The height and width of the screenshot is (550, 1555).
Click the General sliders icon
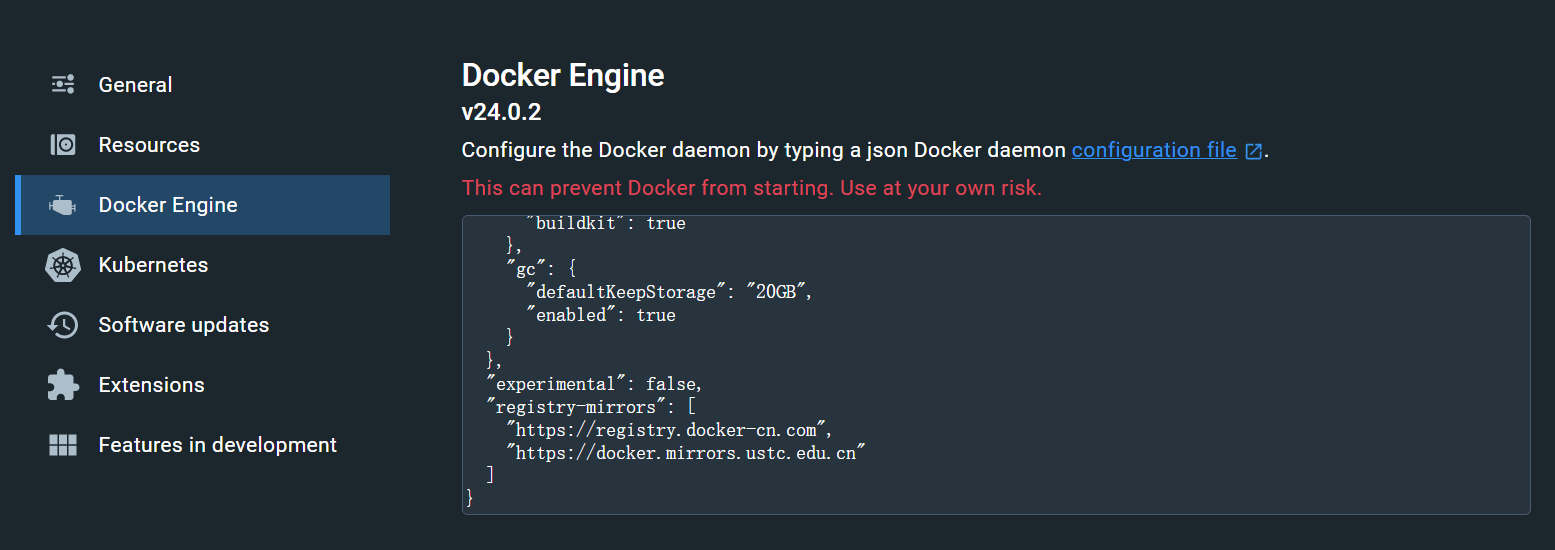click(x=63, y=85)
